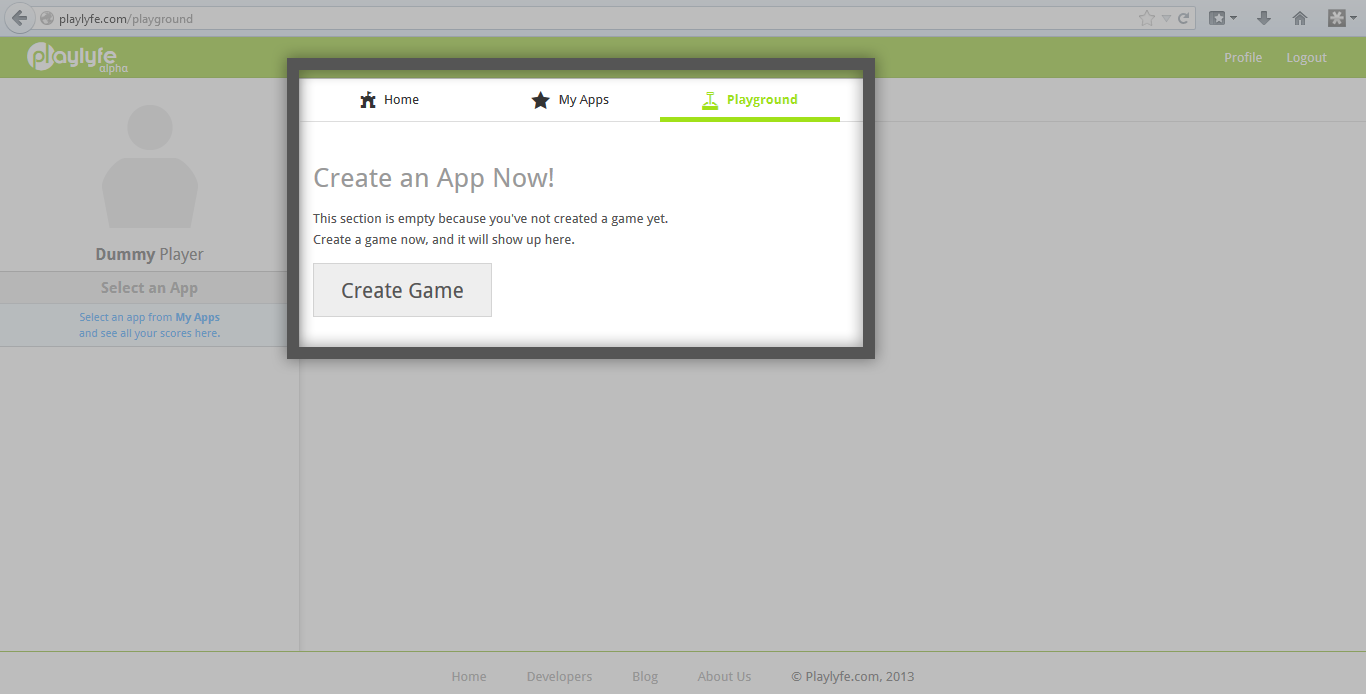Click the downloads arrow icon
This screenshot has height=694, width=1366.
tap(1264, 18)
